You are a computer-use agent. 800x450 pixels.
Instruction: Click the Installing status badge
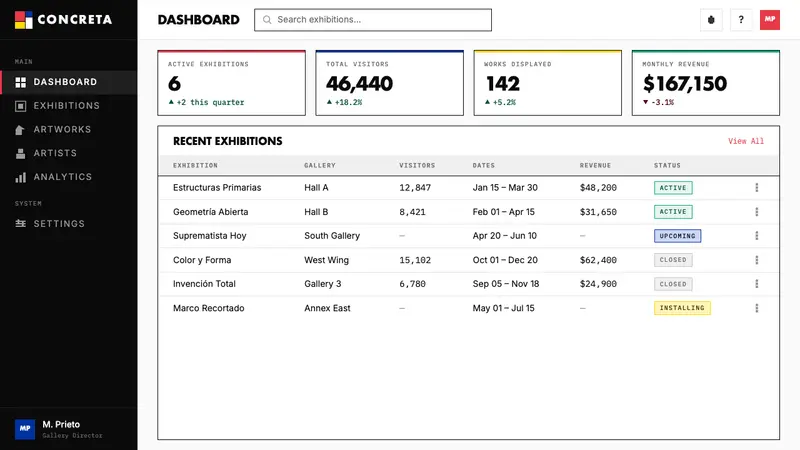682,308
